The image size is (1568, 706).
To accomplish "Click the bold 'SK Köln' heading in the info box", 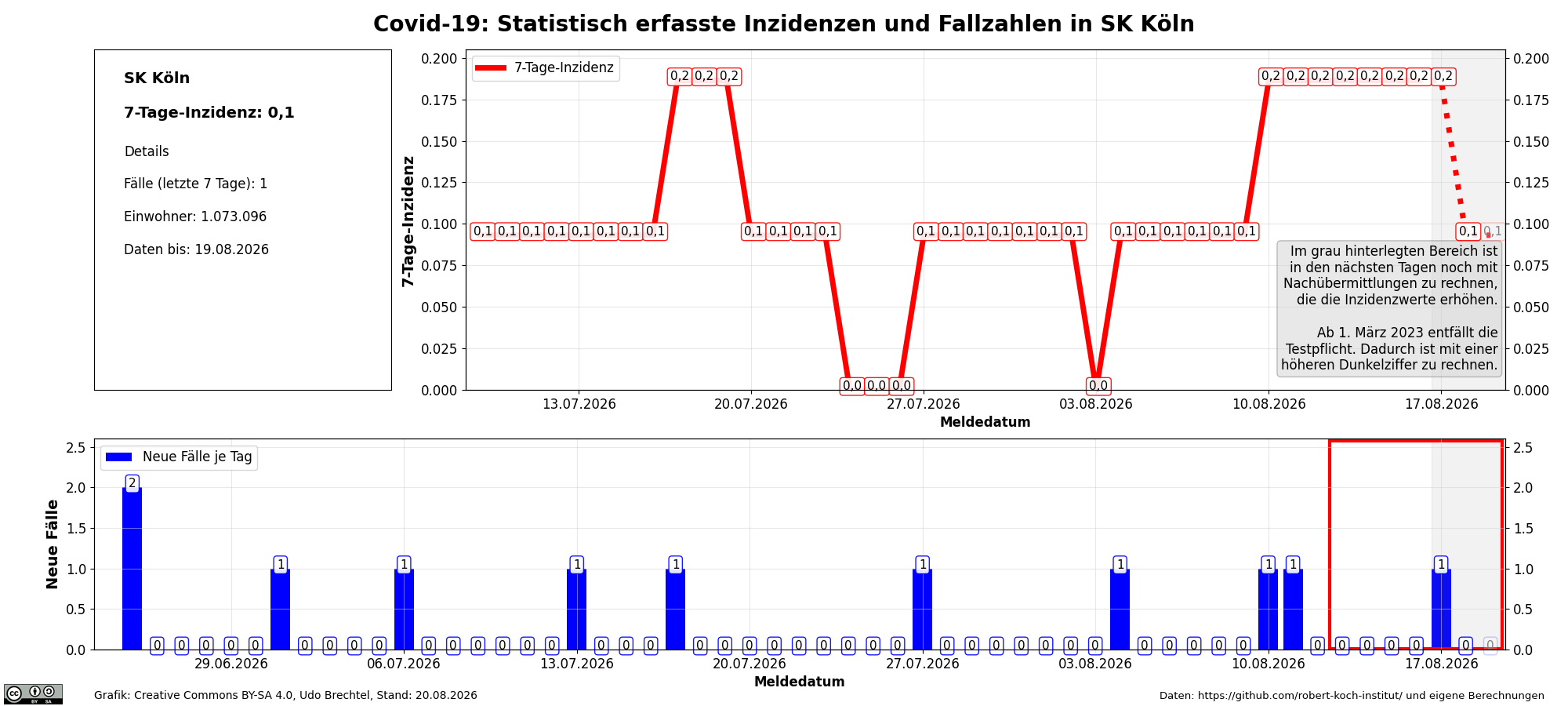I will tap(157, 78).
